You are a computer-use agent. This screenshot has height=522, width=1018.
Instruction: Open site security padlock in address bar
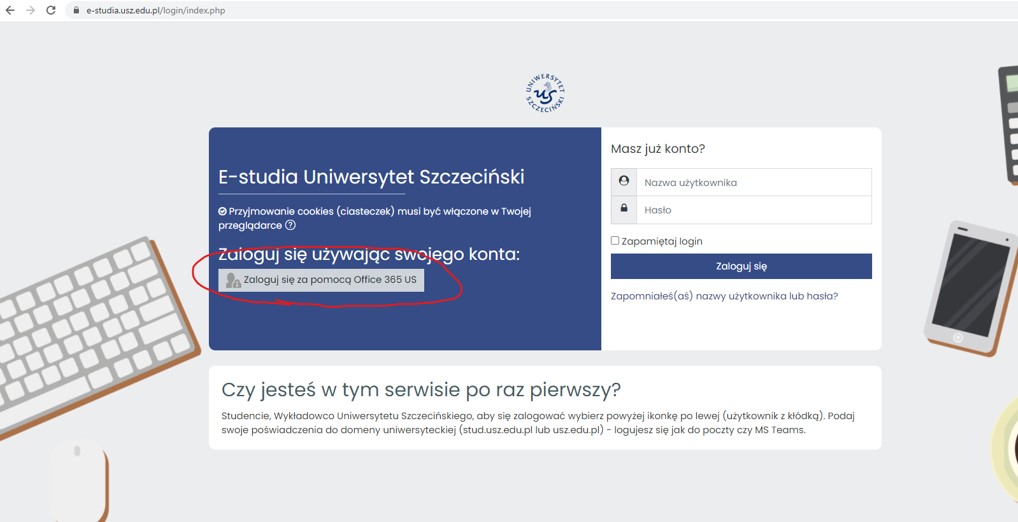point(75,10)
